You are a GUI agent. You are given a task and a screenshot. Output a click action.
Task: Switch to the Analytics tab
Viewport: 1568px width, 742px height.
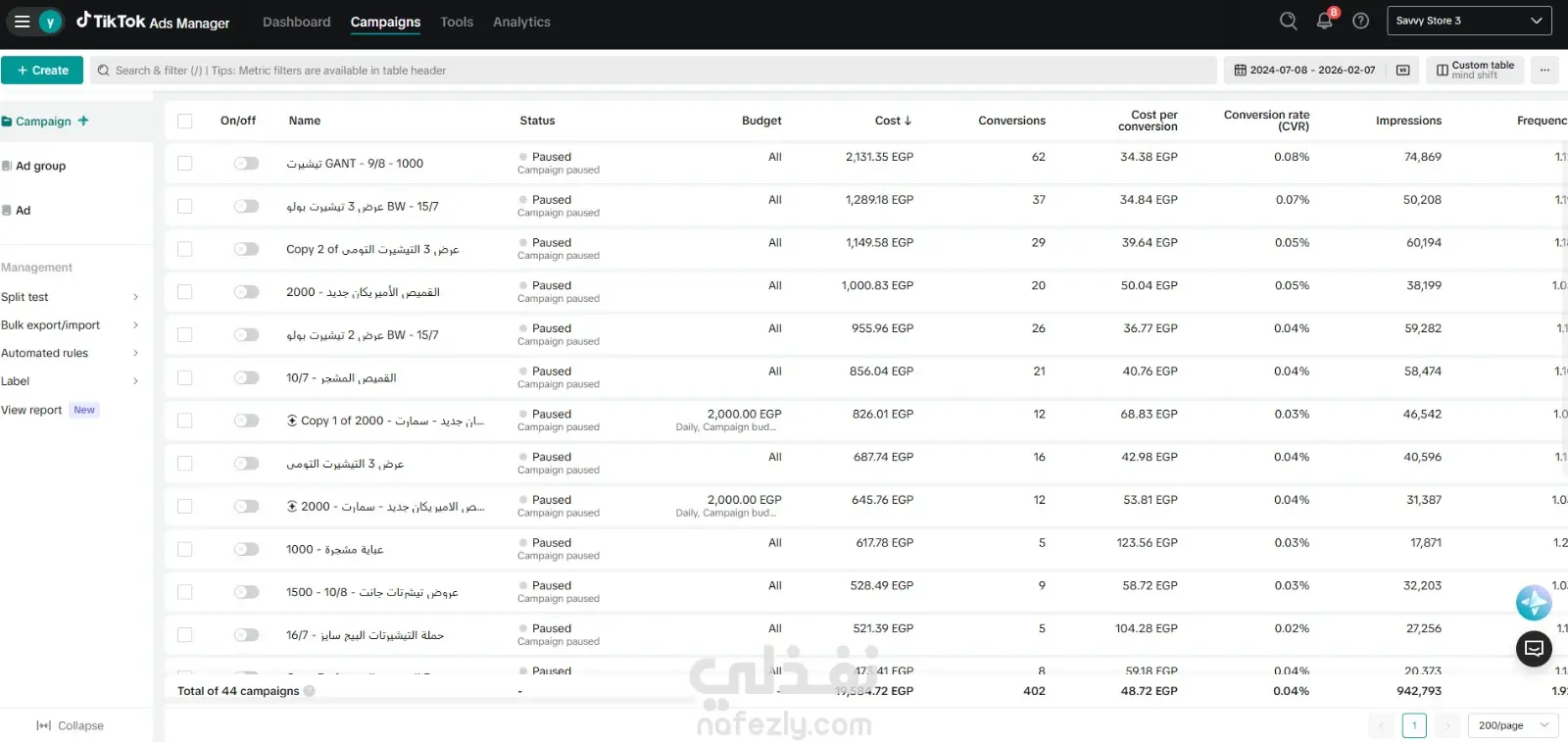(521, 22)
